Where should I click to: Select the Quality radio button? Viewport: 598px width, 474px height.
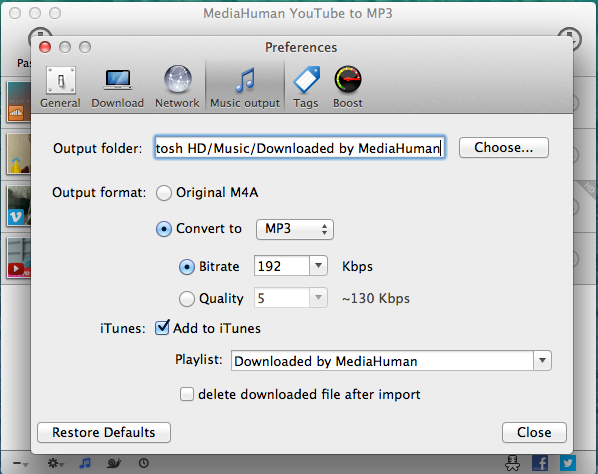187,299
